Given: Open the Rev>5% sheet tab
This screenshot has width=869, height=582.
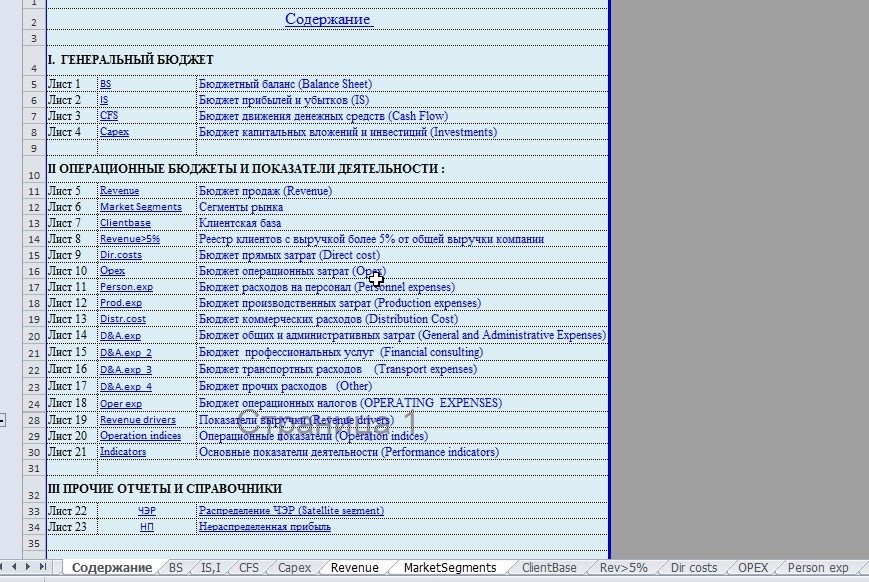Looking at the screenshot, I should (x=623, y=568).
